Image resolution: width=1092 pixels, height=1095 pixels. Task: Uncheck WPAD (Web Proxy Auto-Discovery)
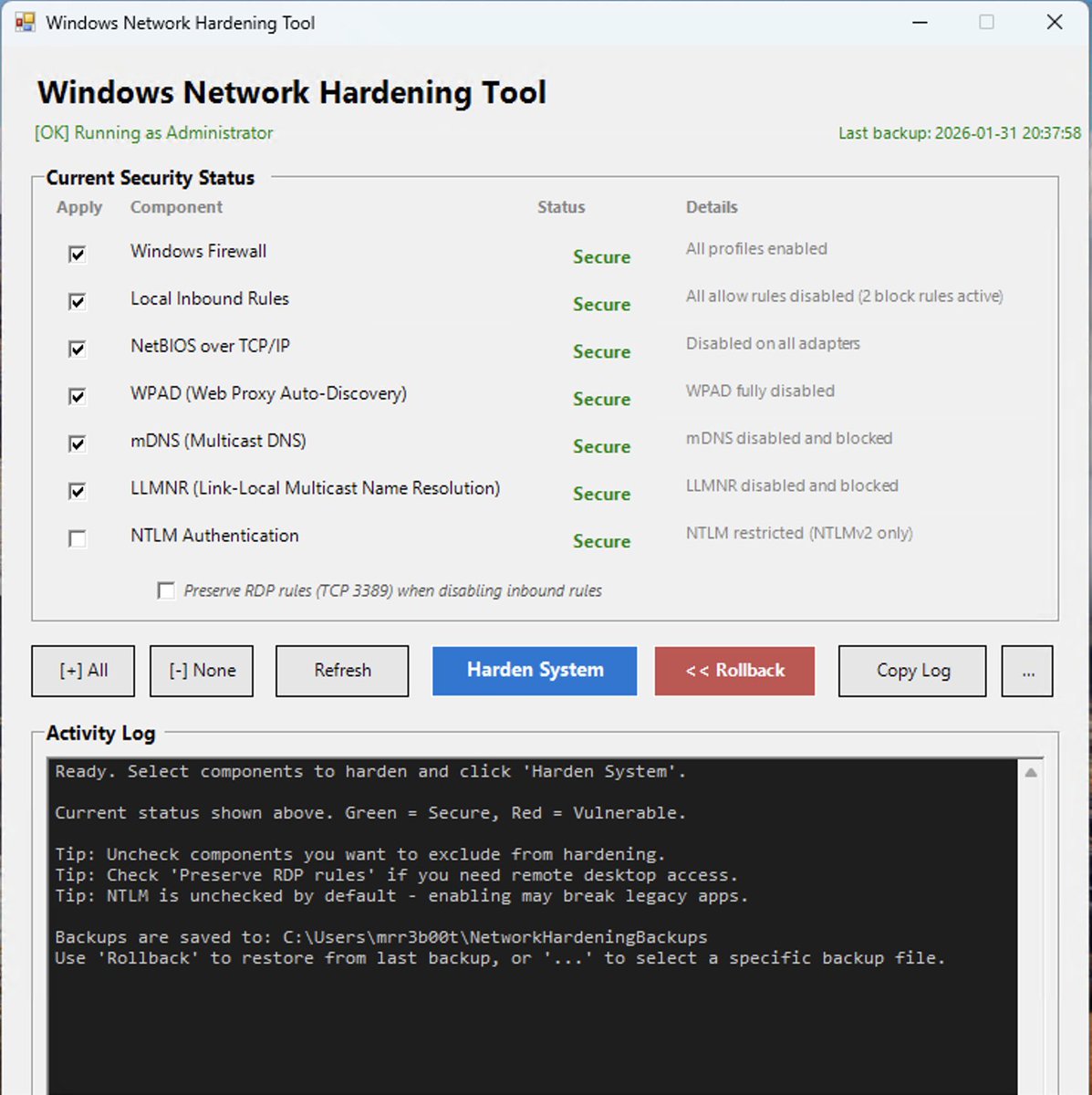tap(78, 397)
